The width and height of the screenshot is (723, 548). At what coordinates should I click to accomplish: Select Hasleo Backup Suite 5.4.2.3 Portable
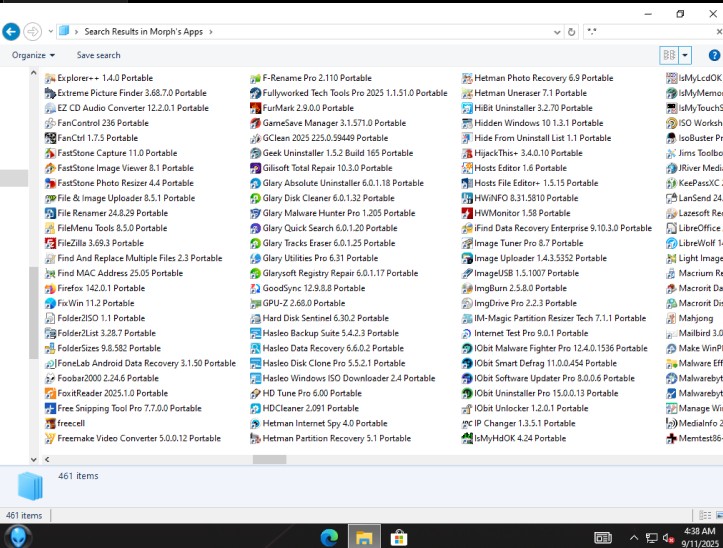[325, 333]
